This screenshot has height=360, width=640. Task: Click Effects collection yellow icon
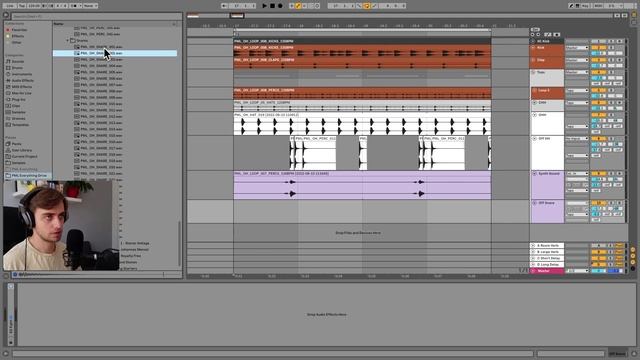[x=7, y=36]
